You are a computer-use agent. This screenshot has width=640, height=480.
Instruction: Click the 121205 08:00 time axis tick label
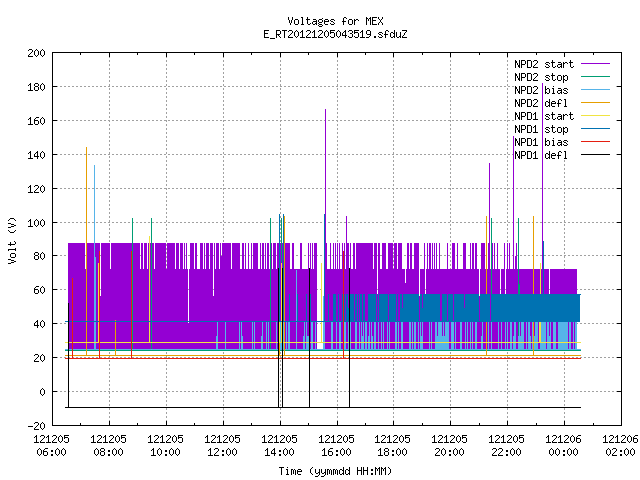(109, 445)
